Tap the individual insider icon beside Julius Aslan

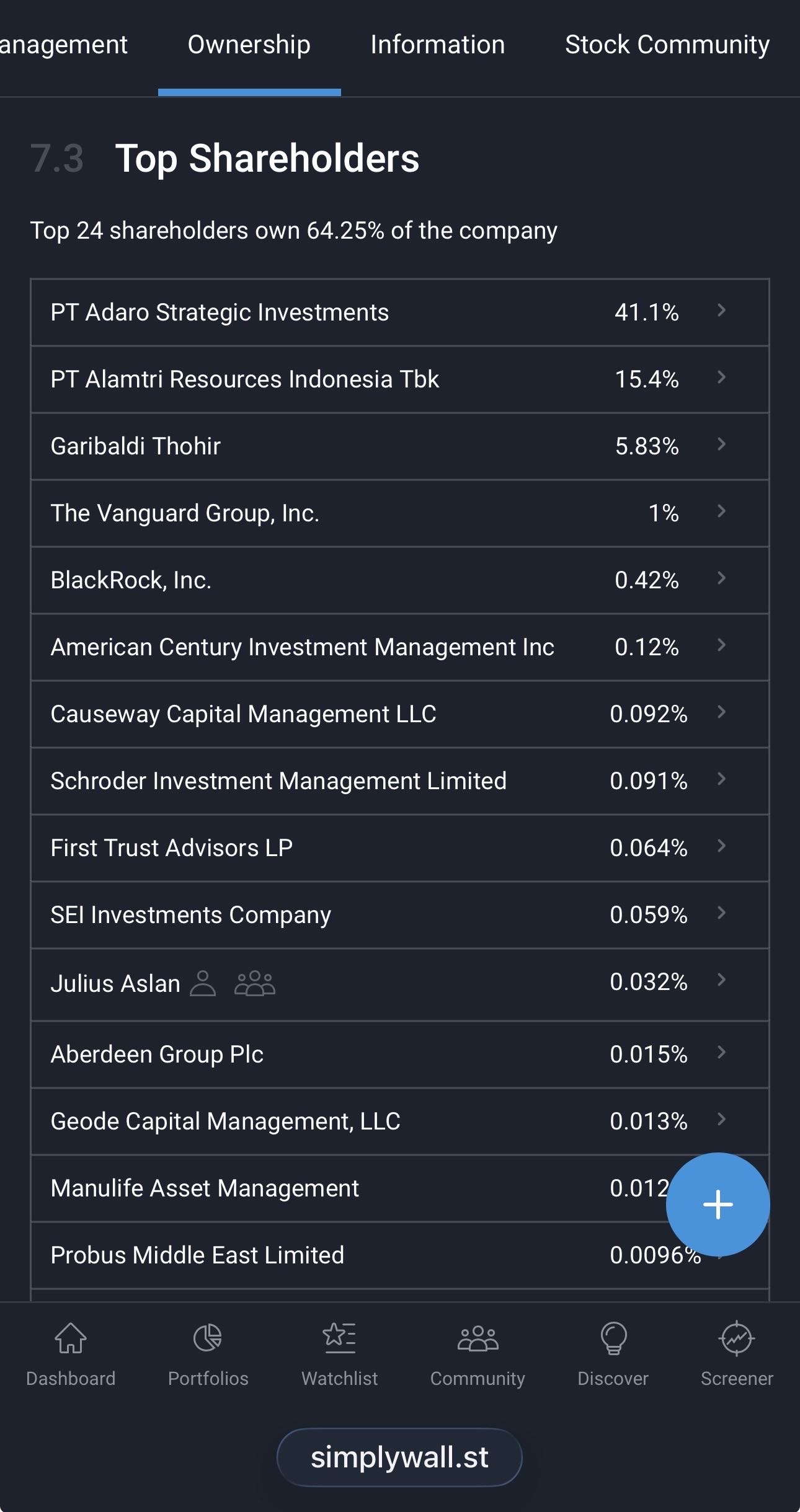pyautogui.click(x=203, y=983)
